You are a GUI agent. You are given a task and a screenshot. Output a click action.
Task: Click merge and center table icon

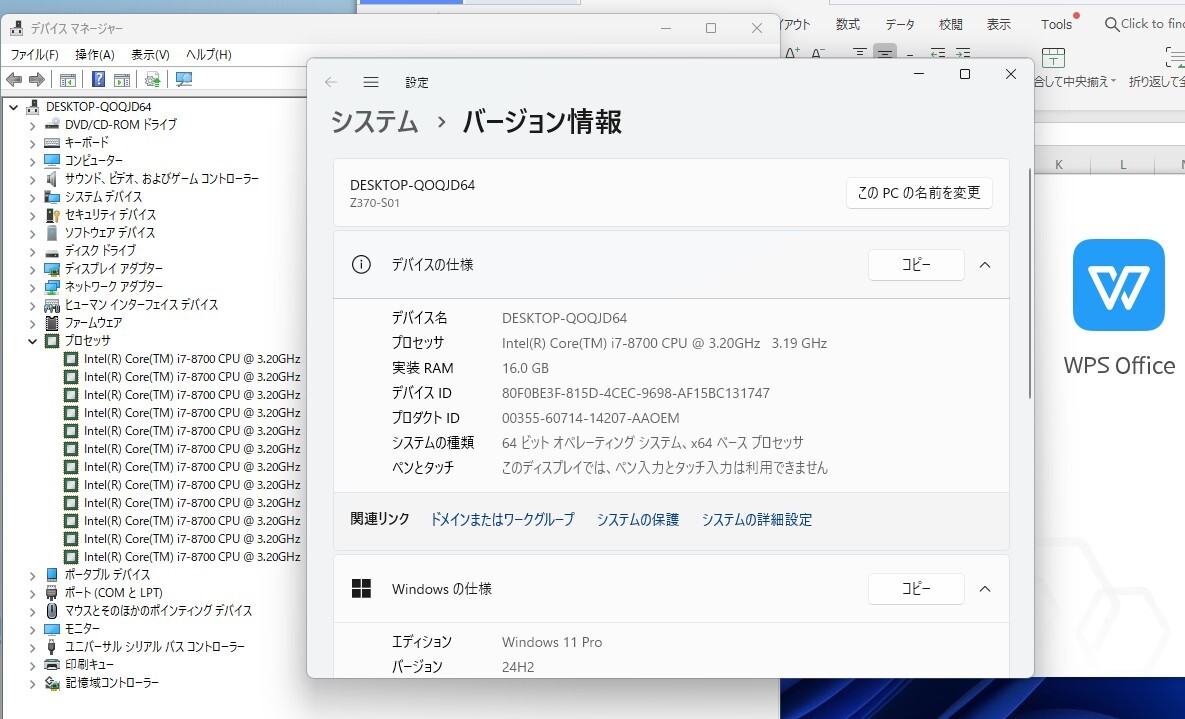coord(1053,57)
